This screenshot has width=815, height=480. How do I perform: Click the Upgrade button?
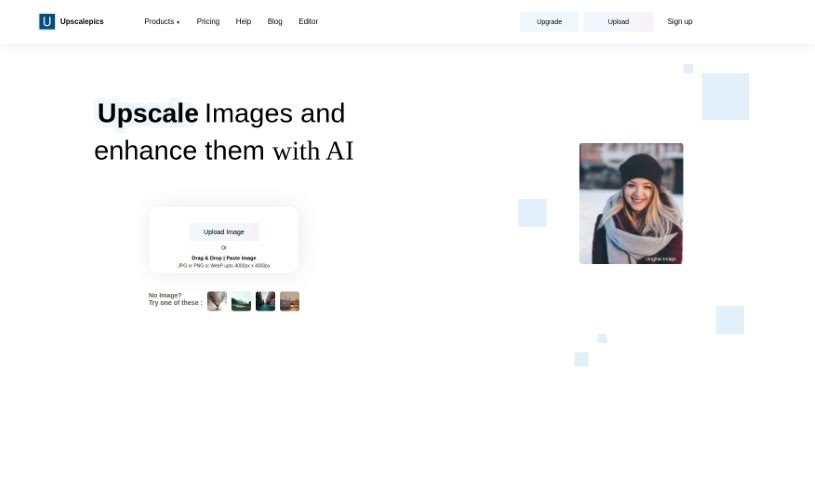point(549,22)
